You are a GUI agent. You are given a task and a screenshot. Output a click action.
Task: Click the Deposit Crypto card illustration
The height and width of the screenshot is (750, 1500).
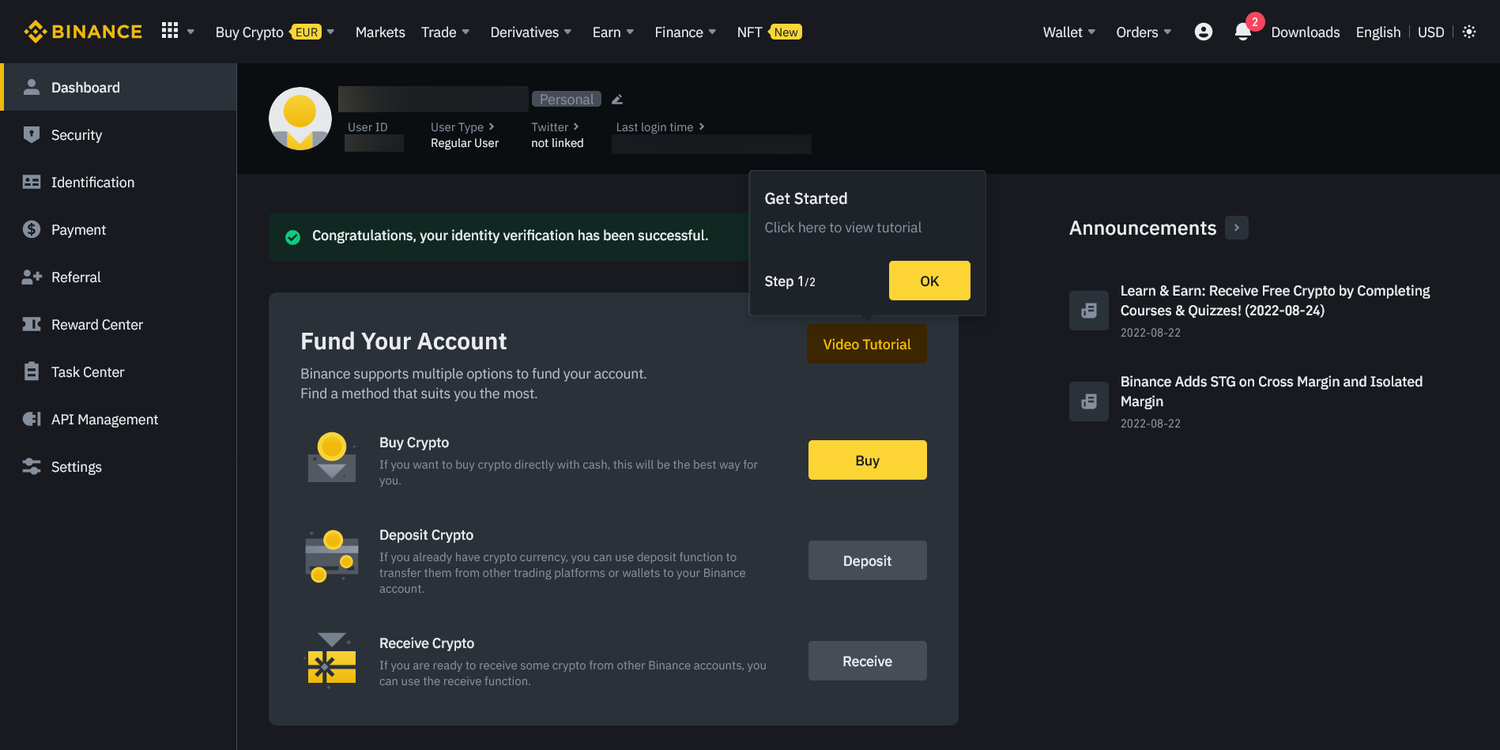tap(332, 556)
